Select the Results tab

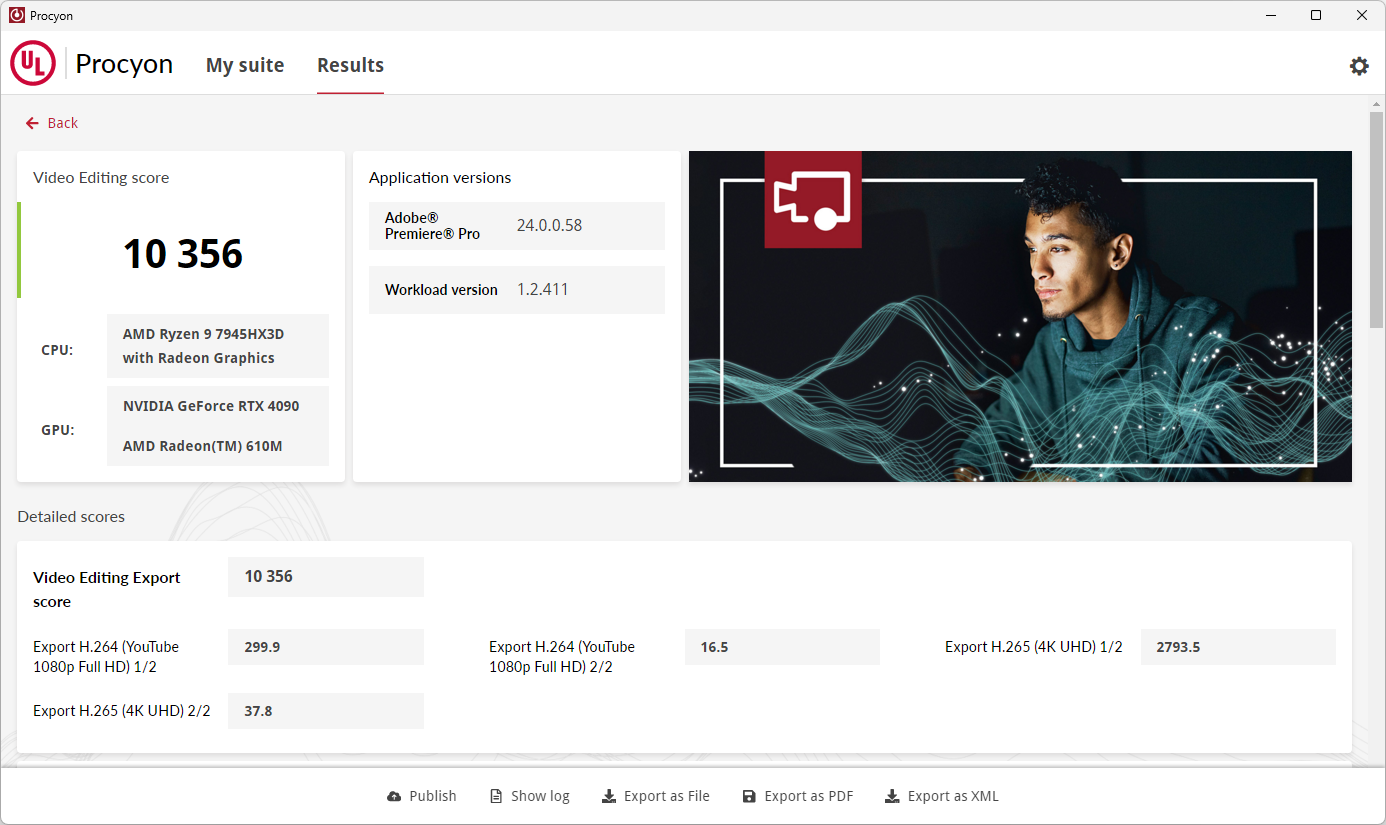350,66
